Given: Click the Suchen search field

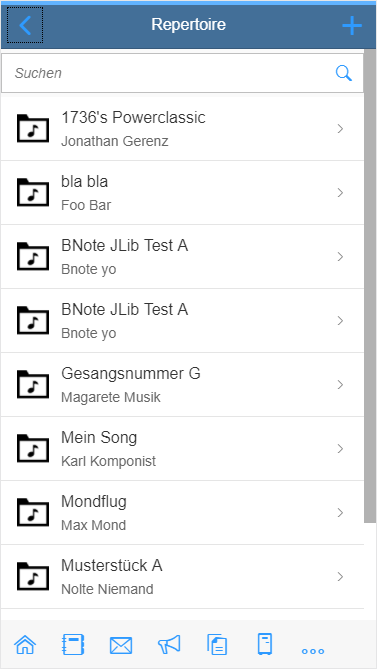Looking at the screenshot, I should tap(182, 73).
